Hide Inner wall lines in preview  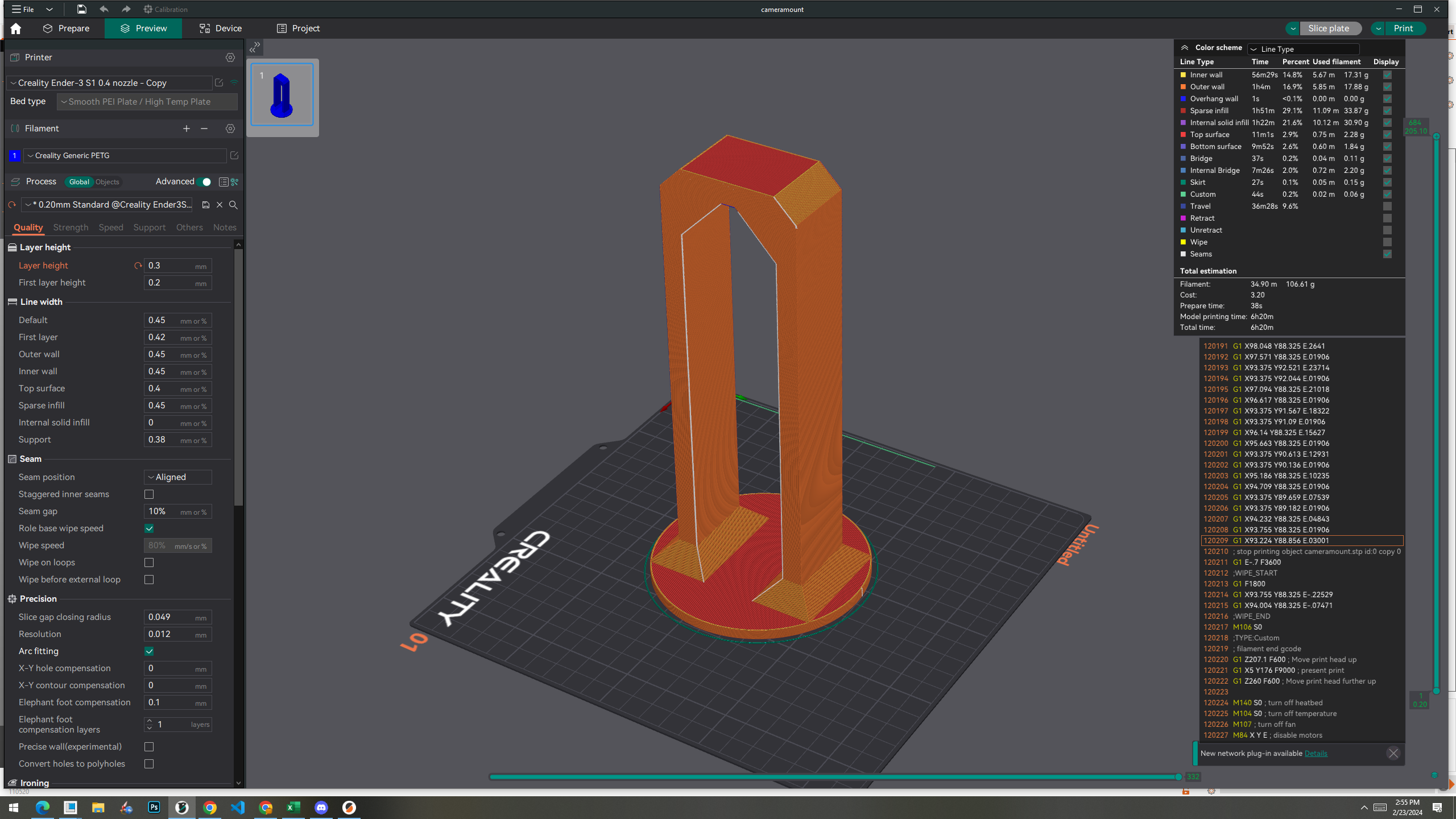[x=1388, y=75]
